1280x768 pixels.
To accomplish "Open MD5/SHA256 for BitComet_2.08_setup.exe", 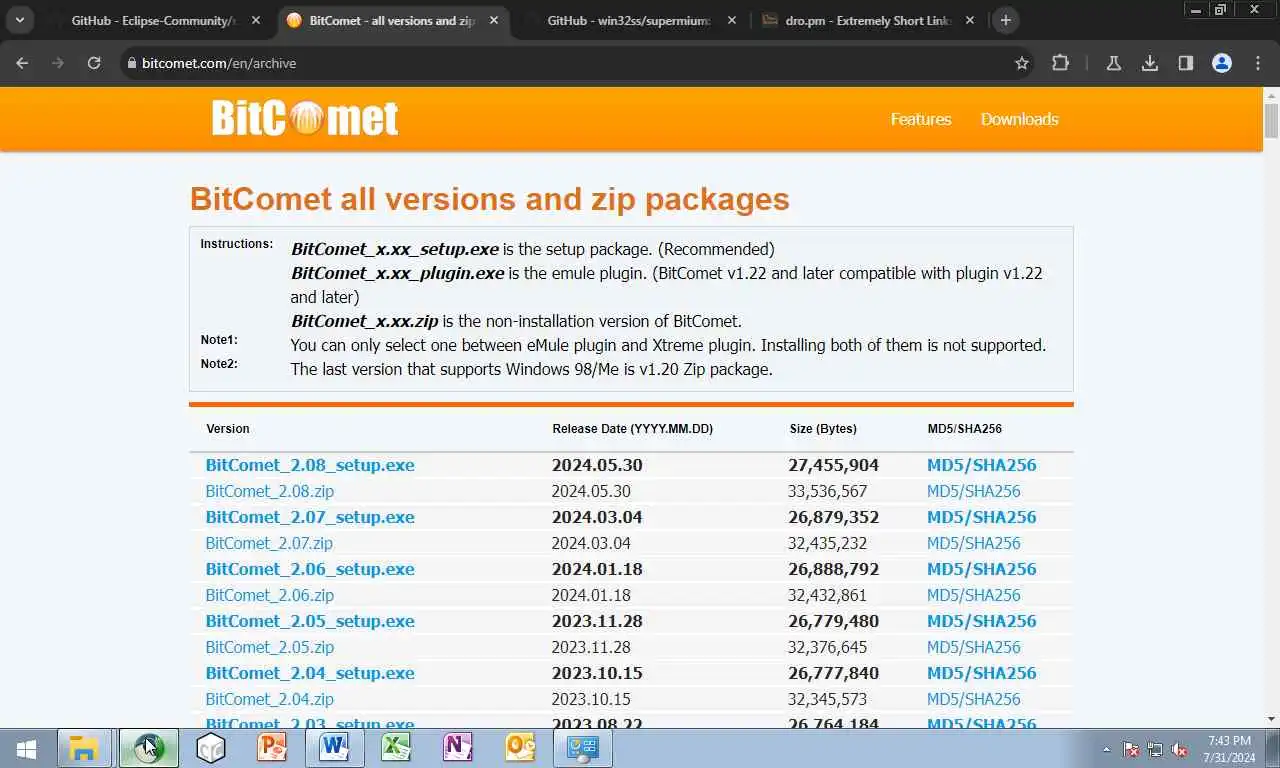I will pyautogui.click(x=982, y=465).
